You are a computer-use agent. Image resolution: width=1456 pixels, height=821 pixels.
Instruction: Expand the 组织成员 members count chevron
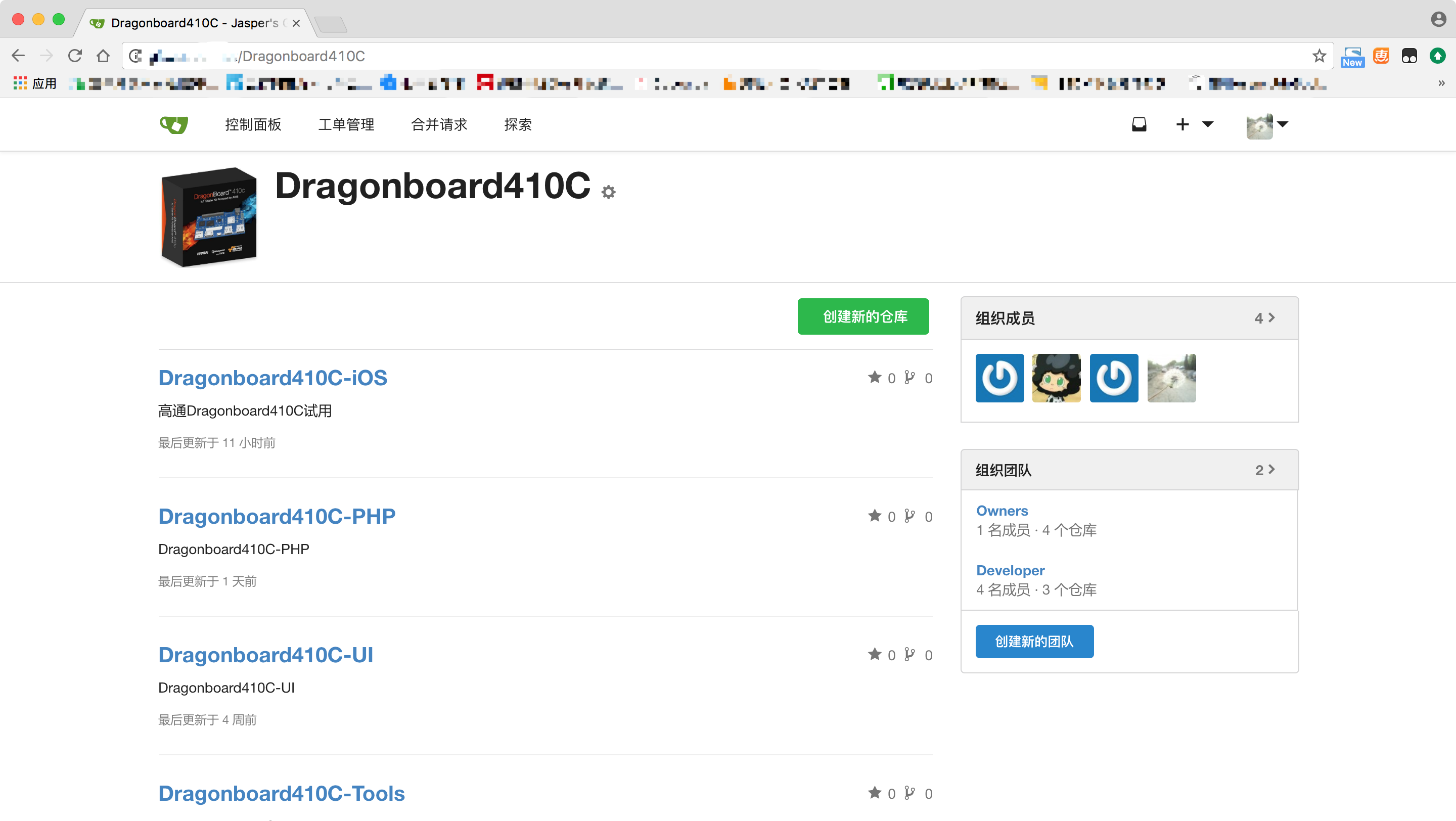(x=1265, y=318)
